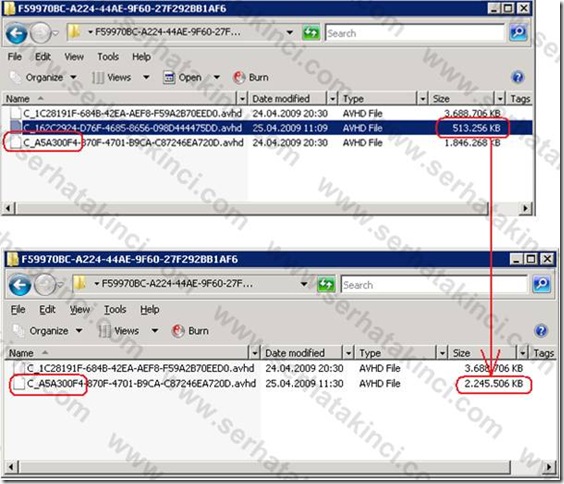564x484 pixels.
Task: Click size 2.245.506 KB in bottom window
Action: 494,384
